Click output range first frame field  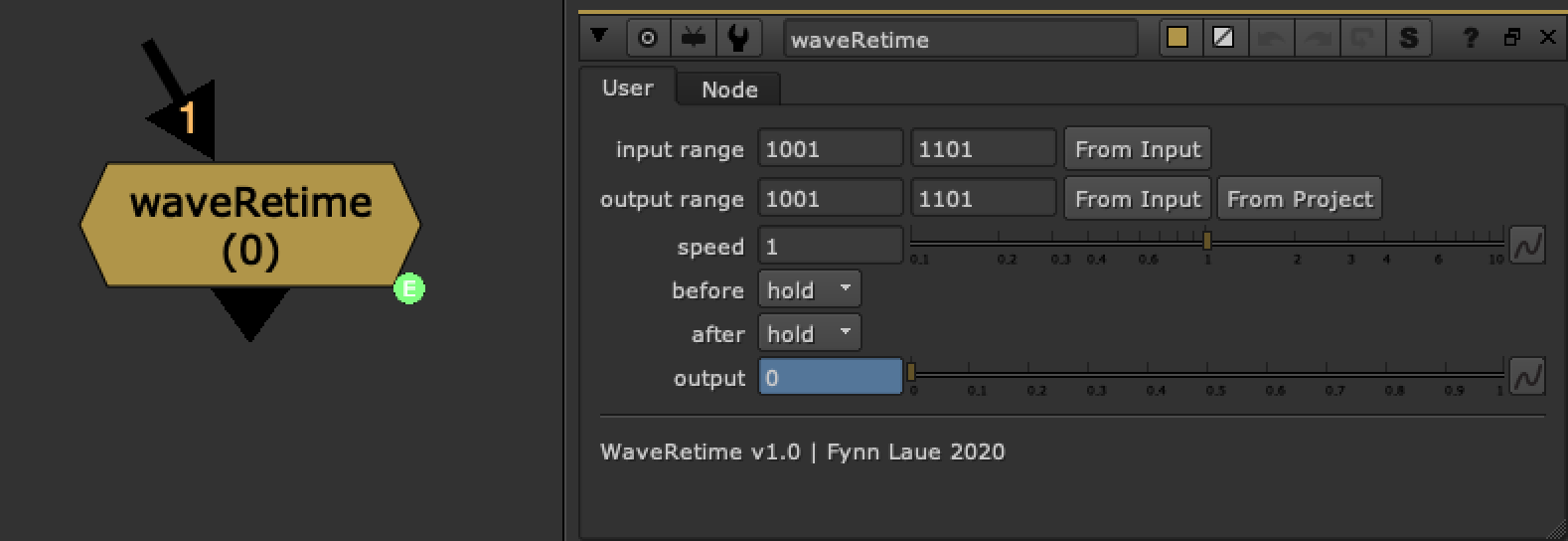[831, 199]
